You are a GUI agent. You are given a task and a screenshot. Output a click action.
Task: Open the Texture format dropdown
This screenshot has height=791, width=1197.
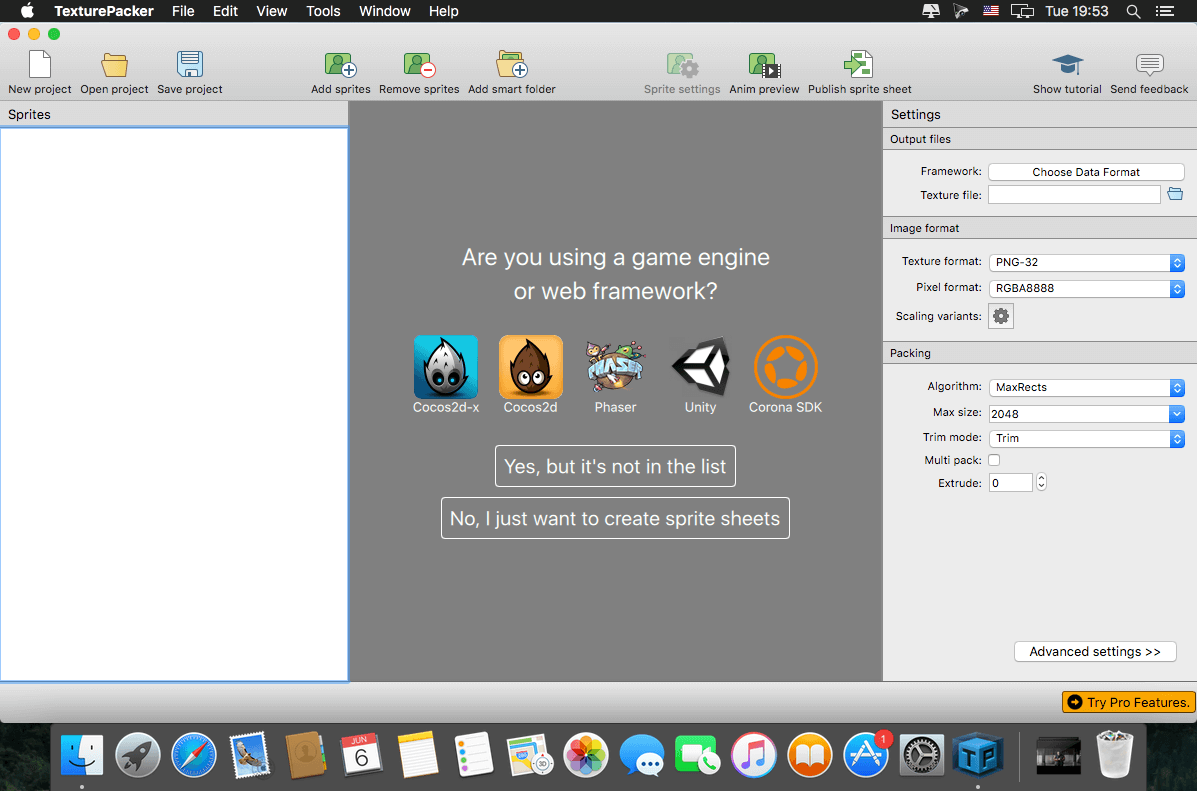(1086, 263)
